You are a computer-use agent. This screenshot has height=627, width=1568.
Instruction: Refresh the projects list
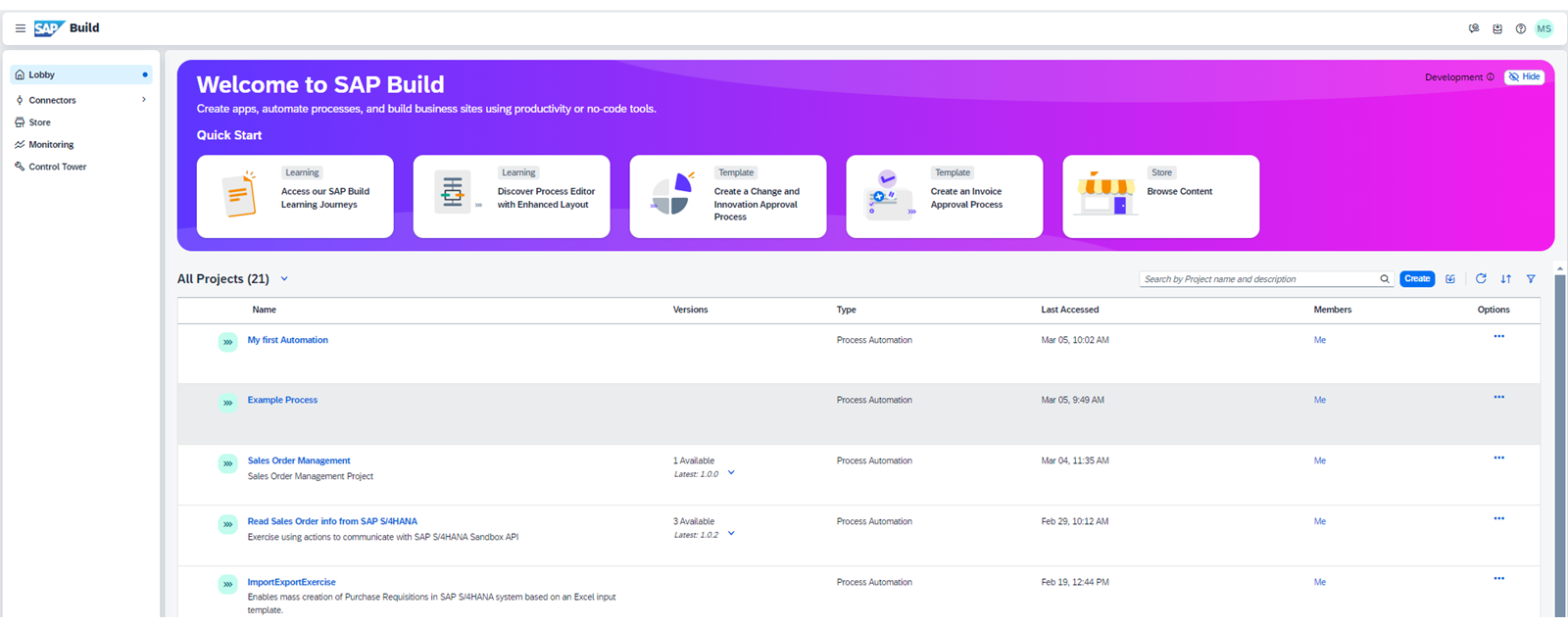(x=1481, y=279)
